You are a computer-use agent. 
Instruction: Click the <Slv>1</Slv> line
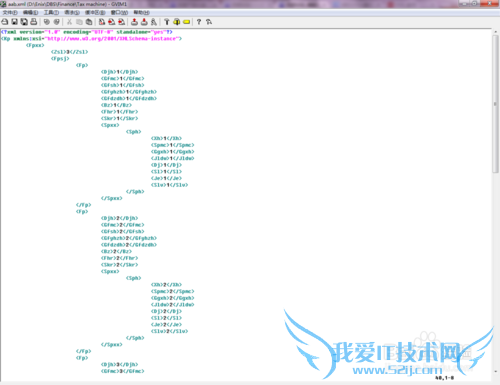point(169,185)
